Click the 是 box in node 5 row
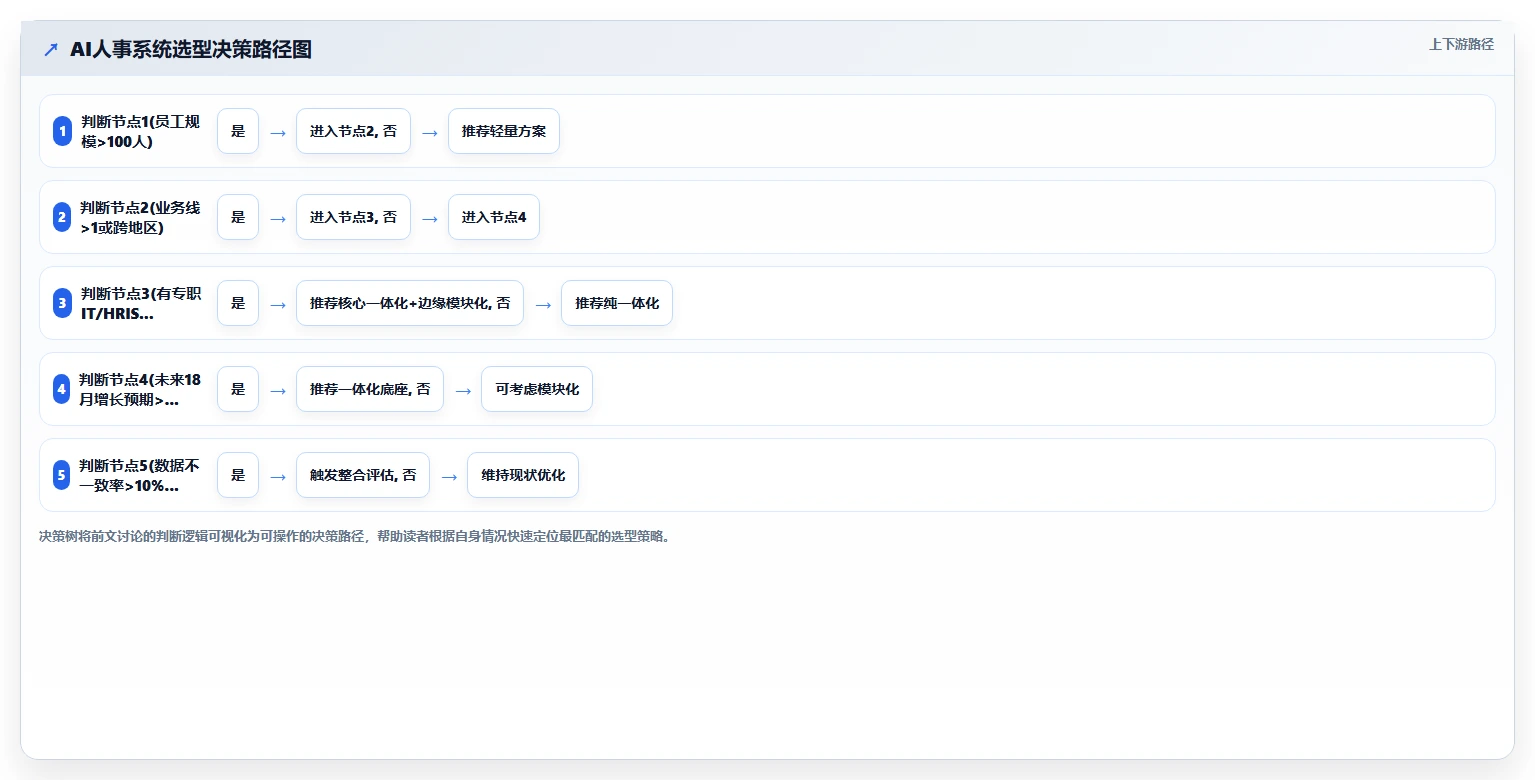This screenshot has width=1535, height=780. pyautogui.click(x=238, y=475)
